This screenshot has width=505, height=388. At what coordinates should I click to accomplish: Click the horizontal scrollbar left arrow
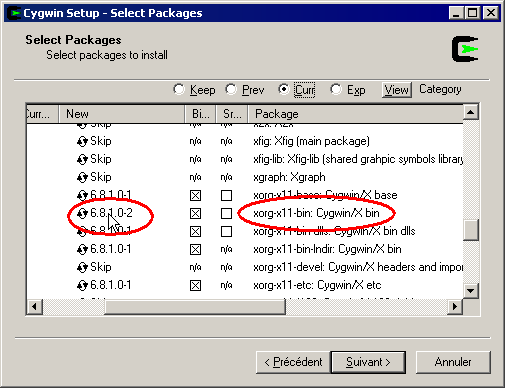[34, 306]
